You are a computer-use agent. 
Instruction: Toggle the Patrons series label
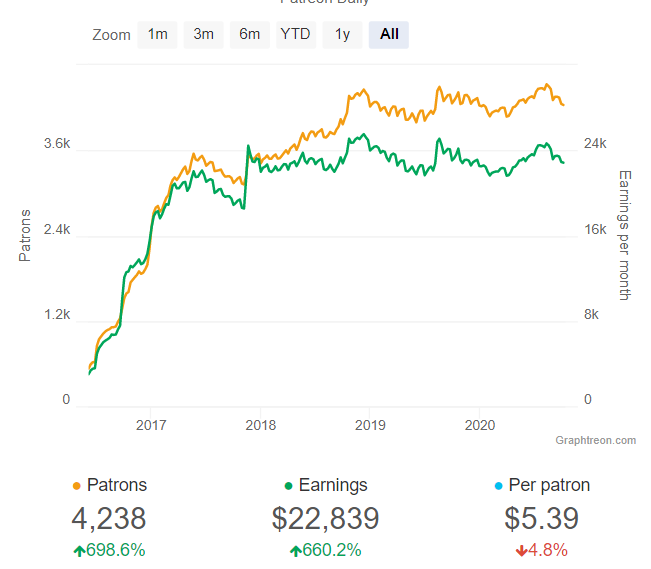pos(117,485)
